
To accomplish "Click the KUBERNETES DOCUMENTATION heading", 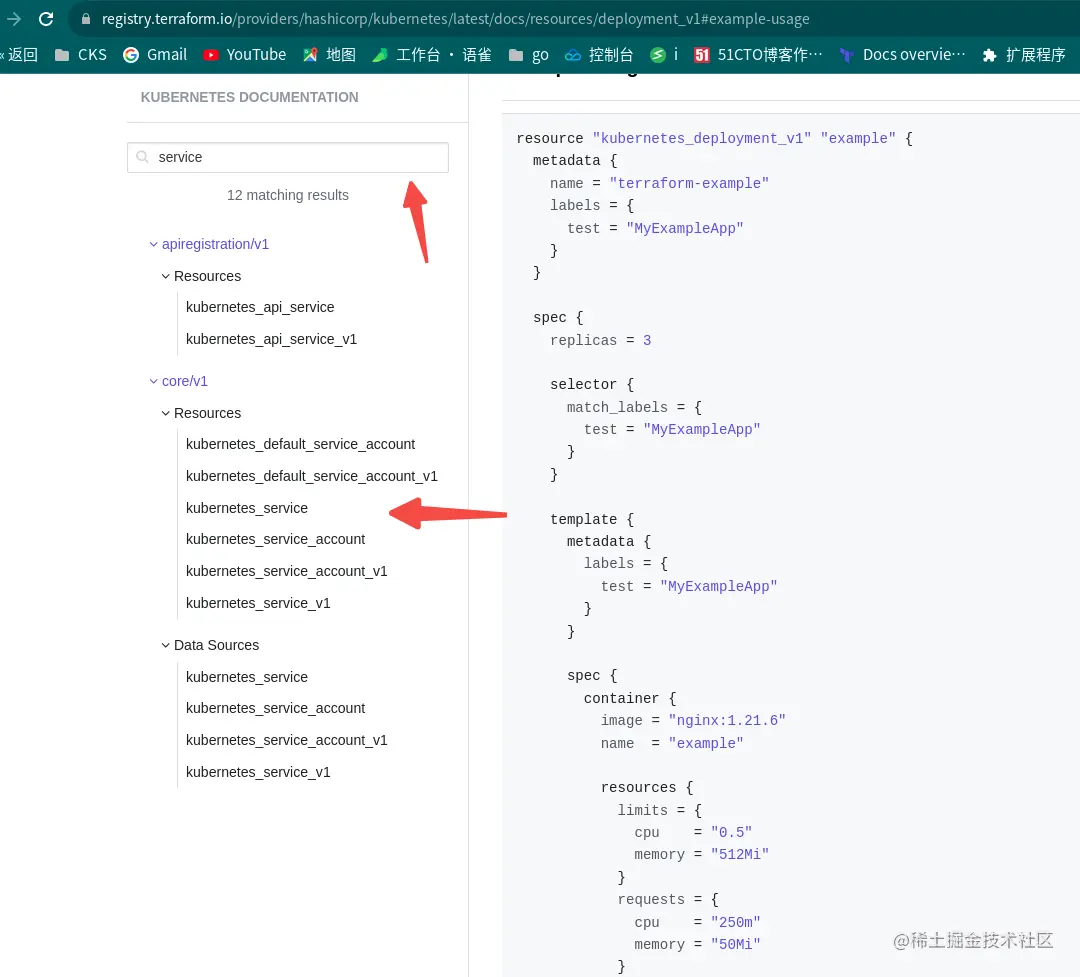I will pos(249,97).
